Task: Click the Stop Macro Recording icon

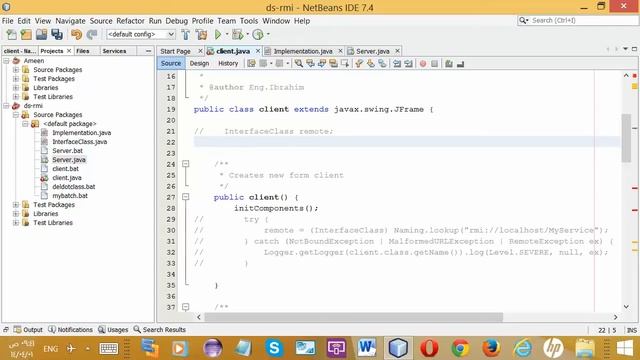Action: tap(434, 64)
